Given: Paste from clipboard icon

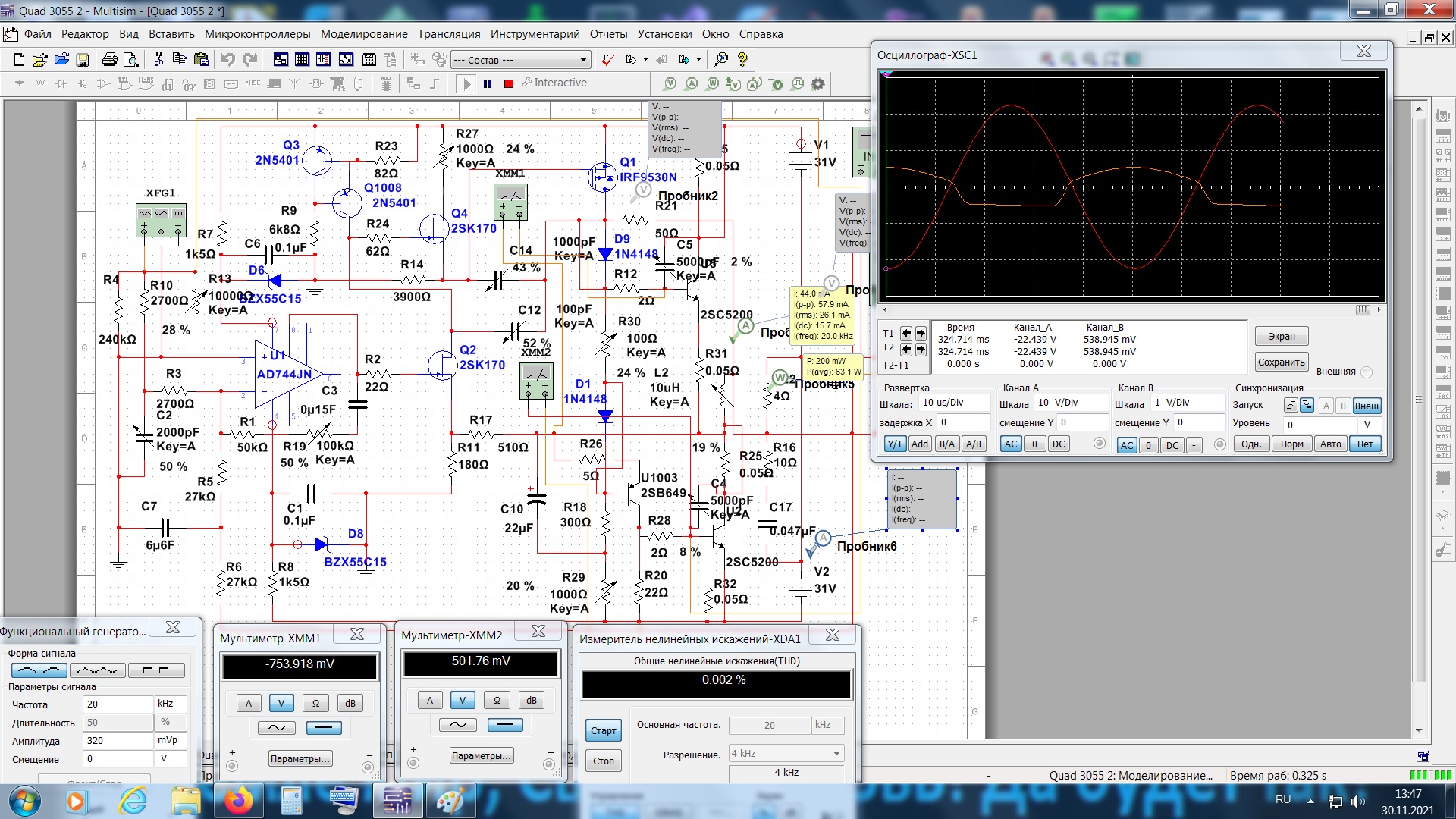Looking at the screenshot, I should tap(201, 59).
